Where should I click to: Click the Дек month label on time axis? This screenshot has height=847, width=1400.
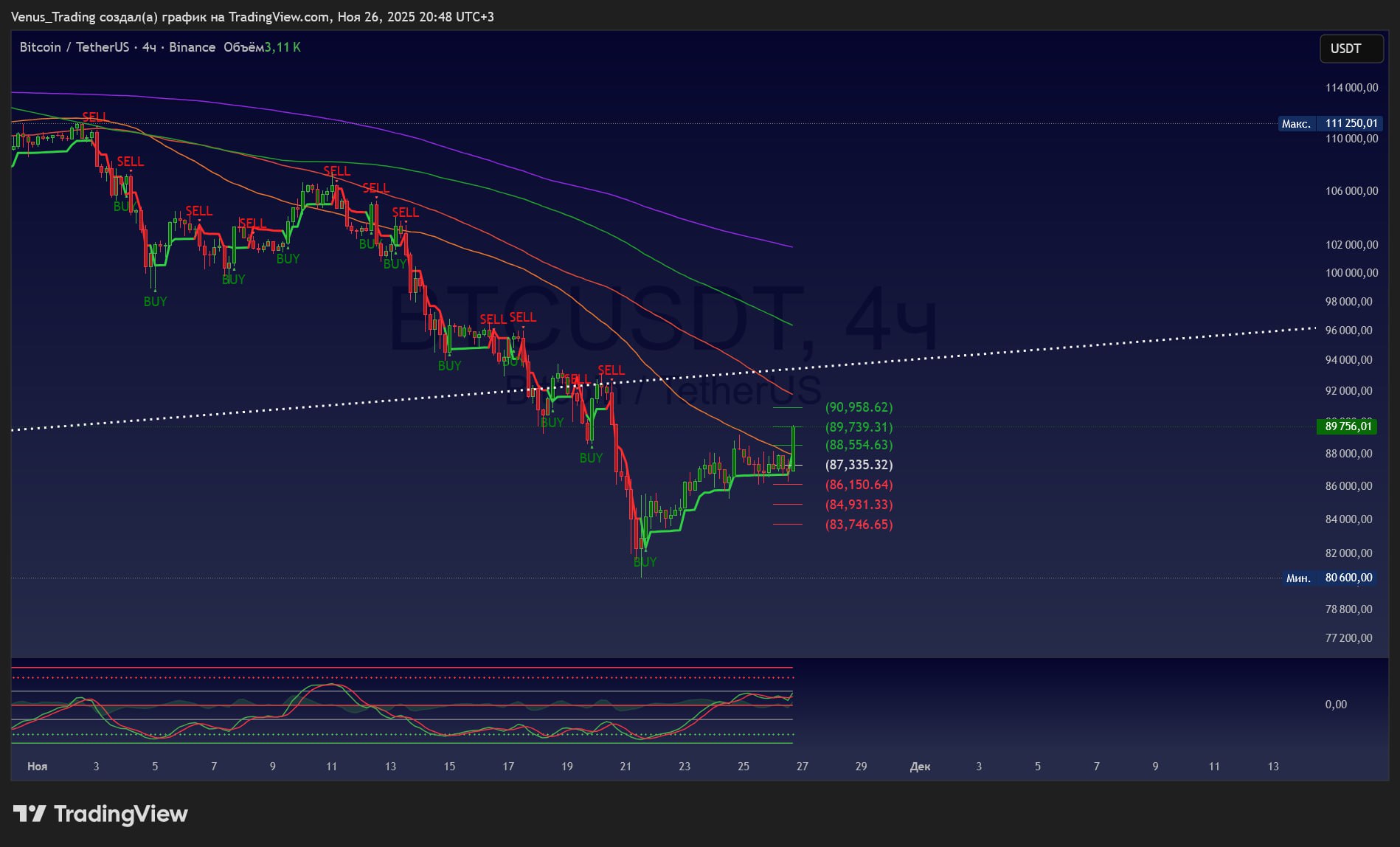pyautogui.click(x=920, y=767)
